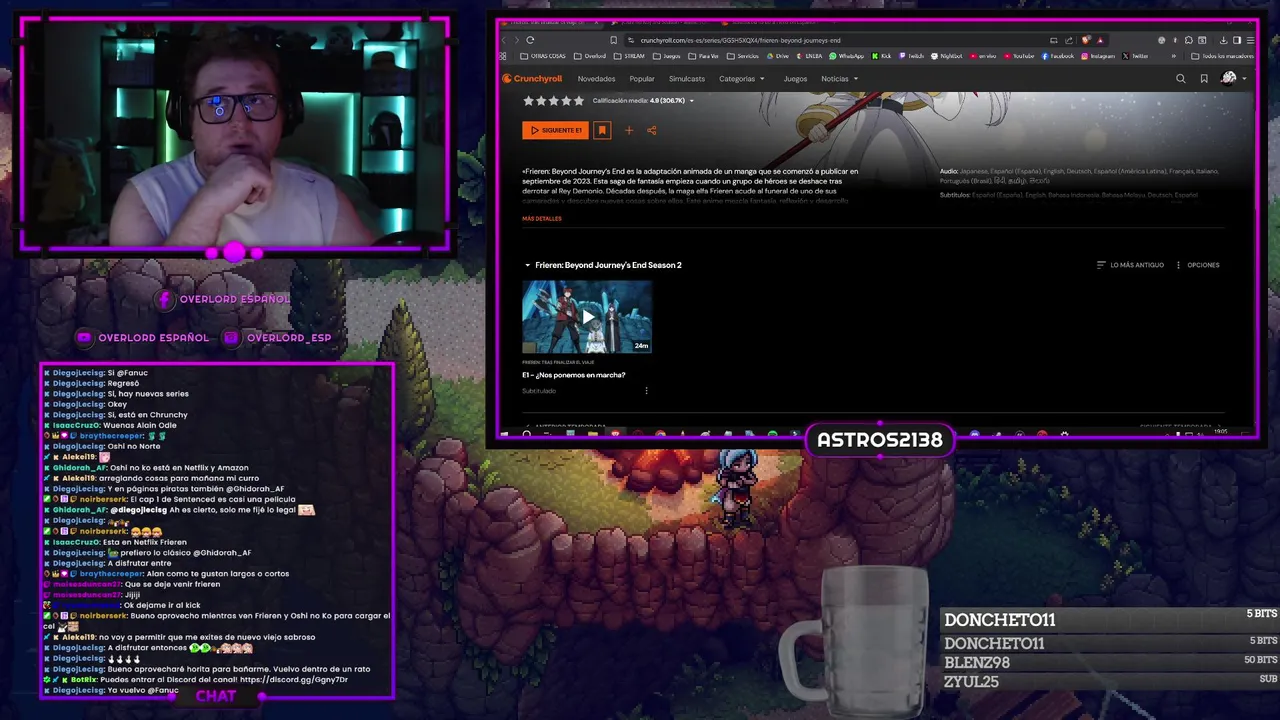Go back in the browser
The image size is (1280, 720).
504,40
